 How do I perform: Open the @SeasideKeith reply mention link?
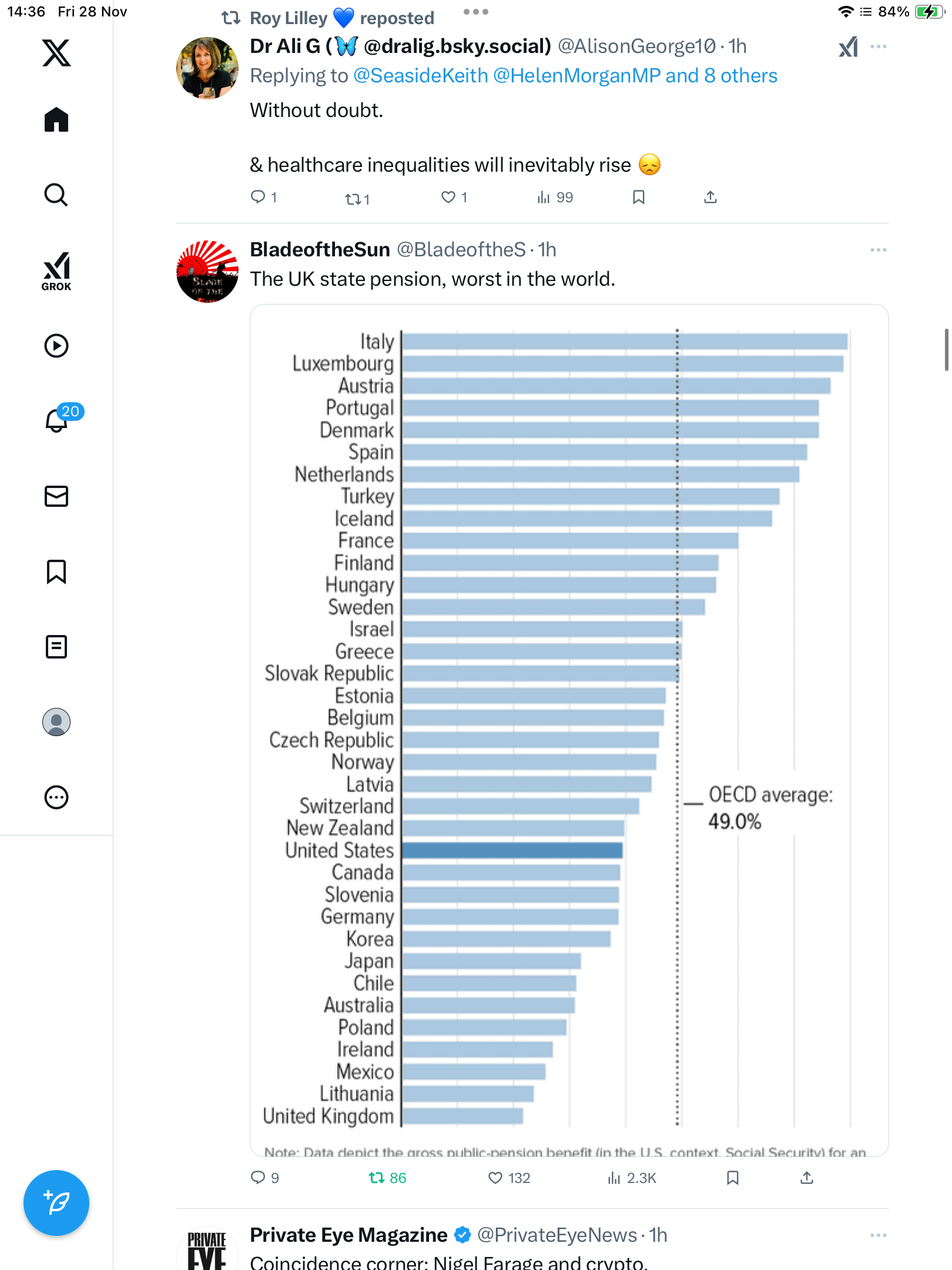(421, 76)
